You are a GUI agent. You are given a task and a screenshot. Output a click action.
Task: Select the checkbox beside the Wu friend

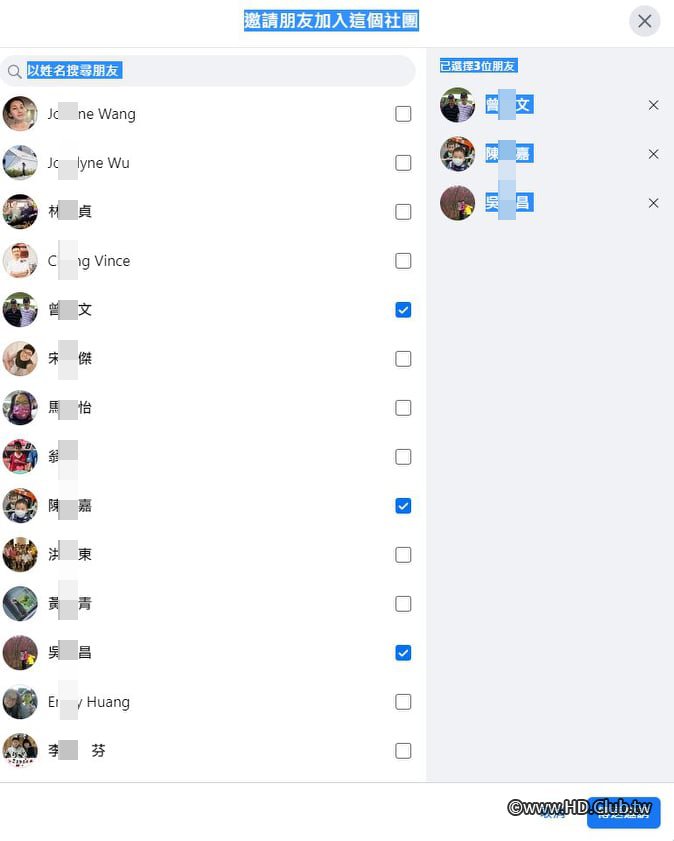(x=403, y=163)
